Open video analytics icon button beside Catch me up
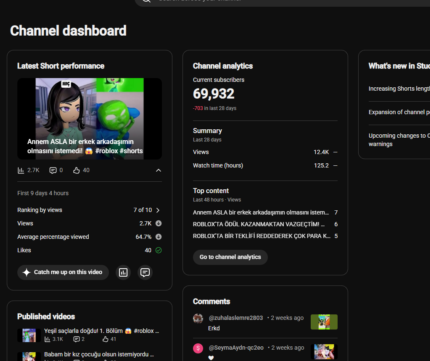Viewport: 430px width, 361px height. point(123,272)
